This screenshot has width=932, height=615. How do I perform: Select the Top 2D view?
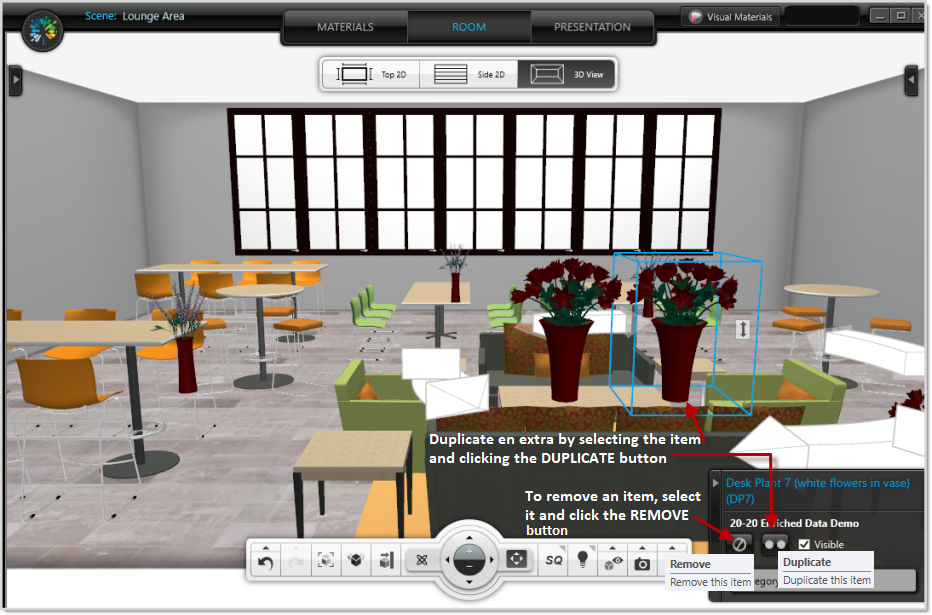coord(371,74)
